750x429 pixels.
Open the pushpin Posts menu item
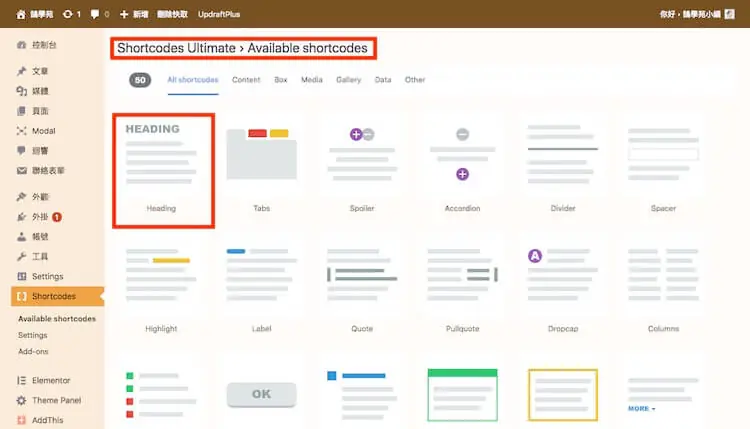(x=33, y=71)
